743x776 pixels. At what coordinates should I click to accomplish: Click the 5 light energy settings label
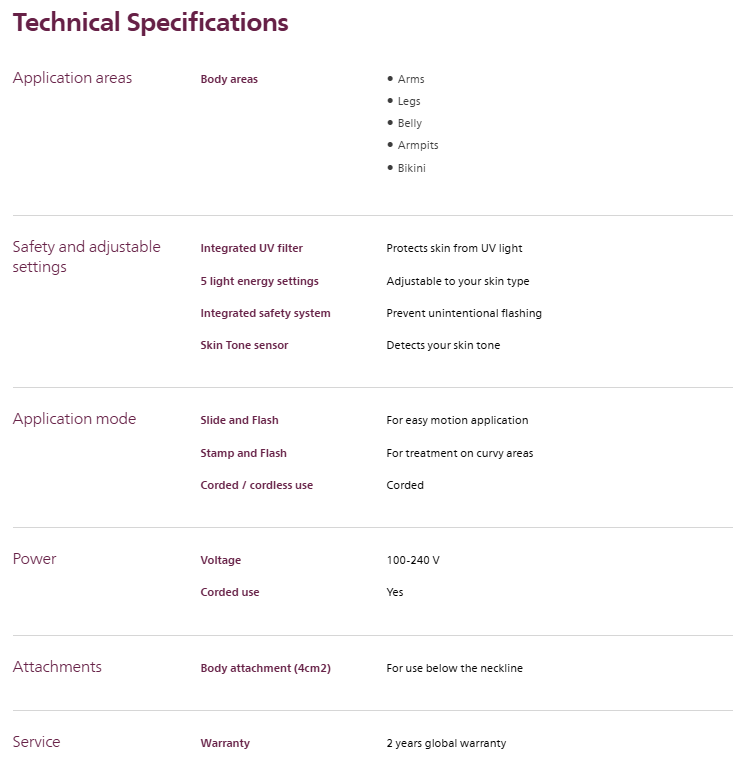coord(259,281)
